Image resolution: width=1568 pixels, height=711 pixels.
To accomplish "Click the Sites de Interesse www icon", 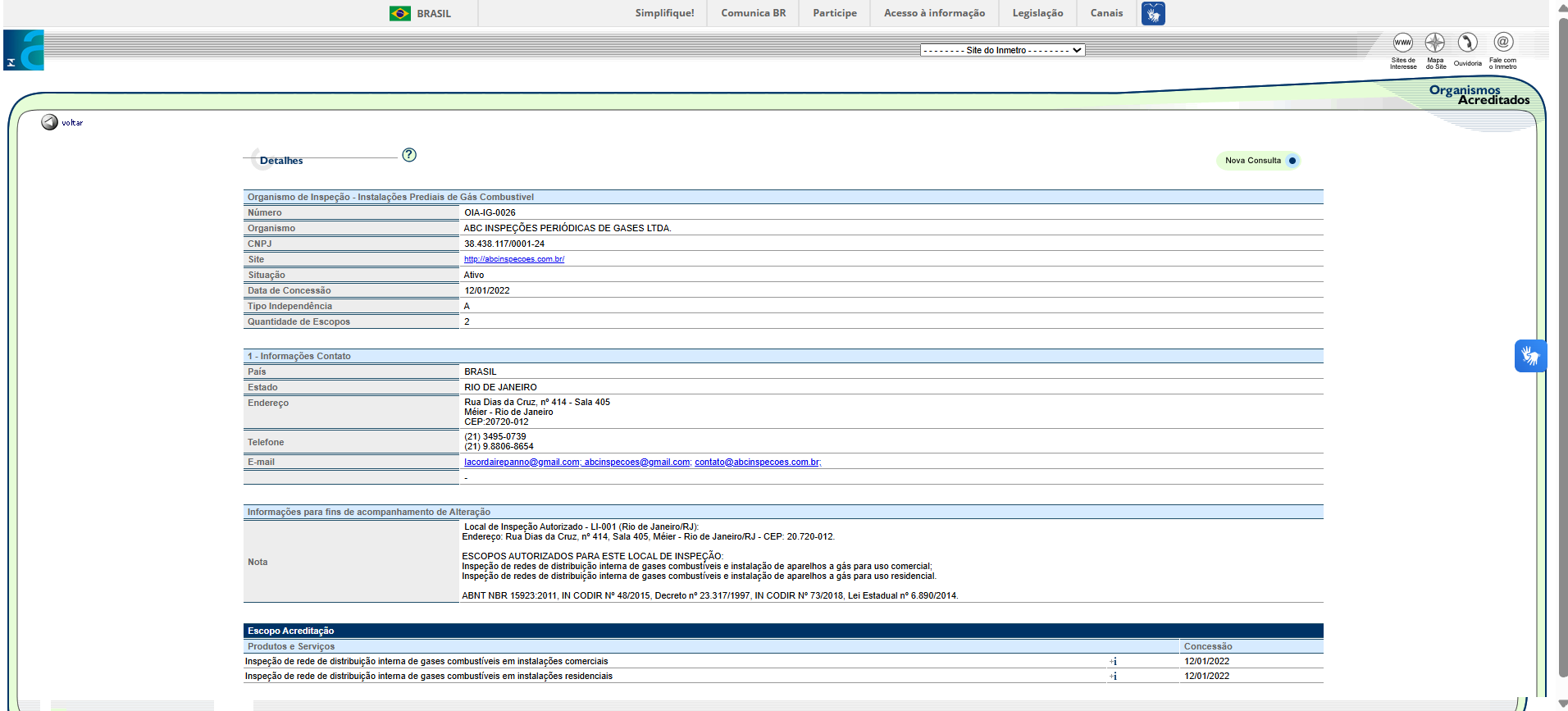I will point(1402,43).
